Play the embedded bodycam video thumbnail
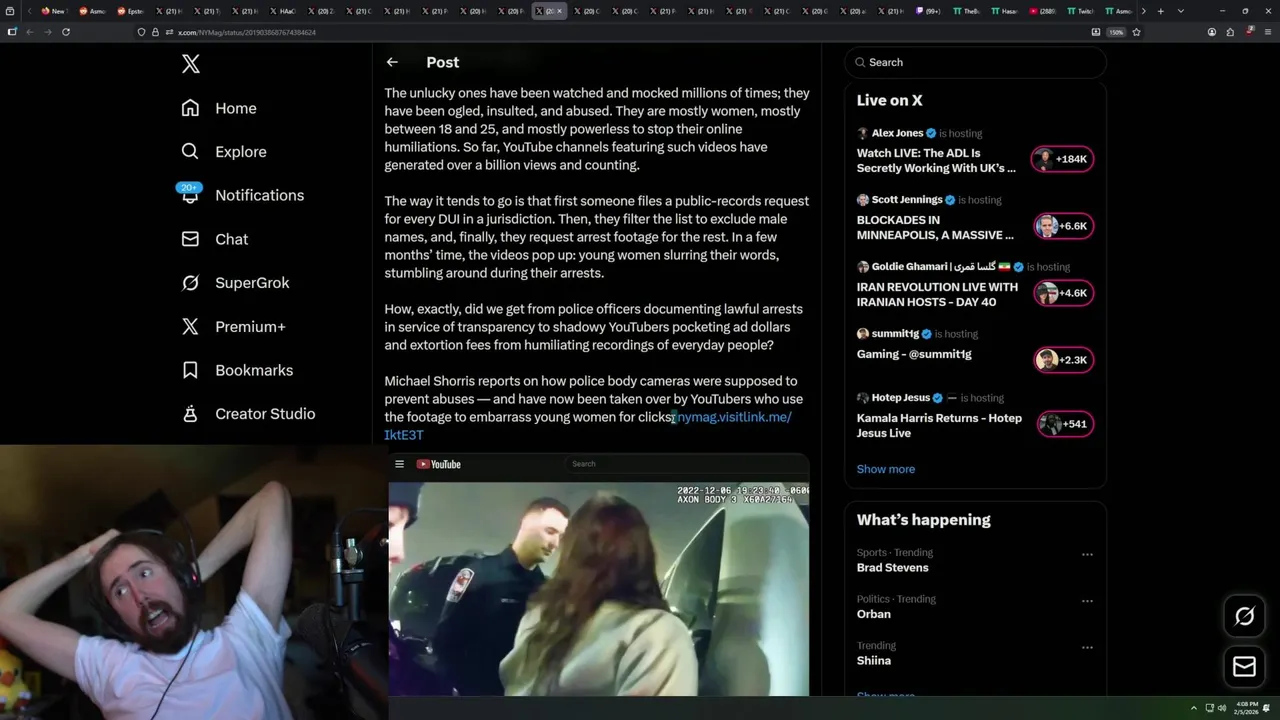The height and width of the screenshot is (720, 1280). (598, 588)
